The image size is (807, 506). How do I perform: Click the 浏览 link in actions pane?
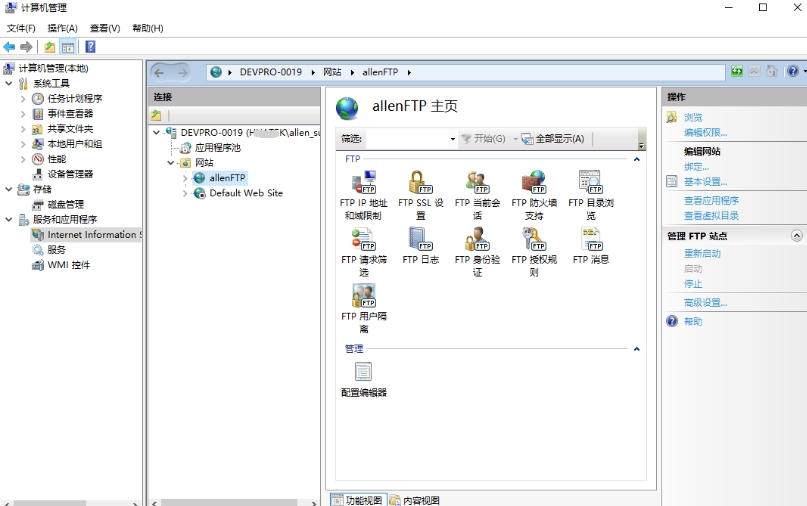click(x=693, y=117)
